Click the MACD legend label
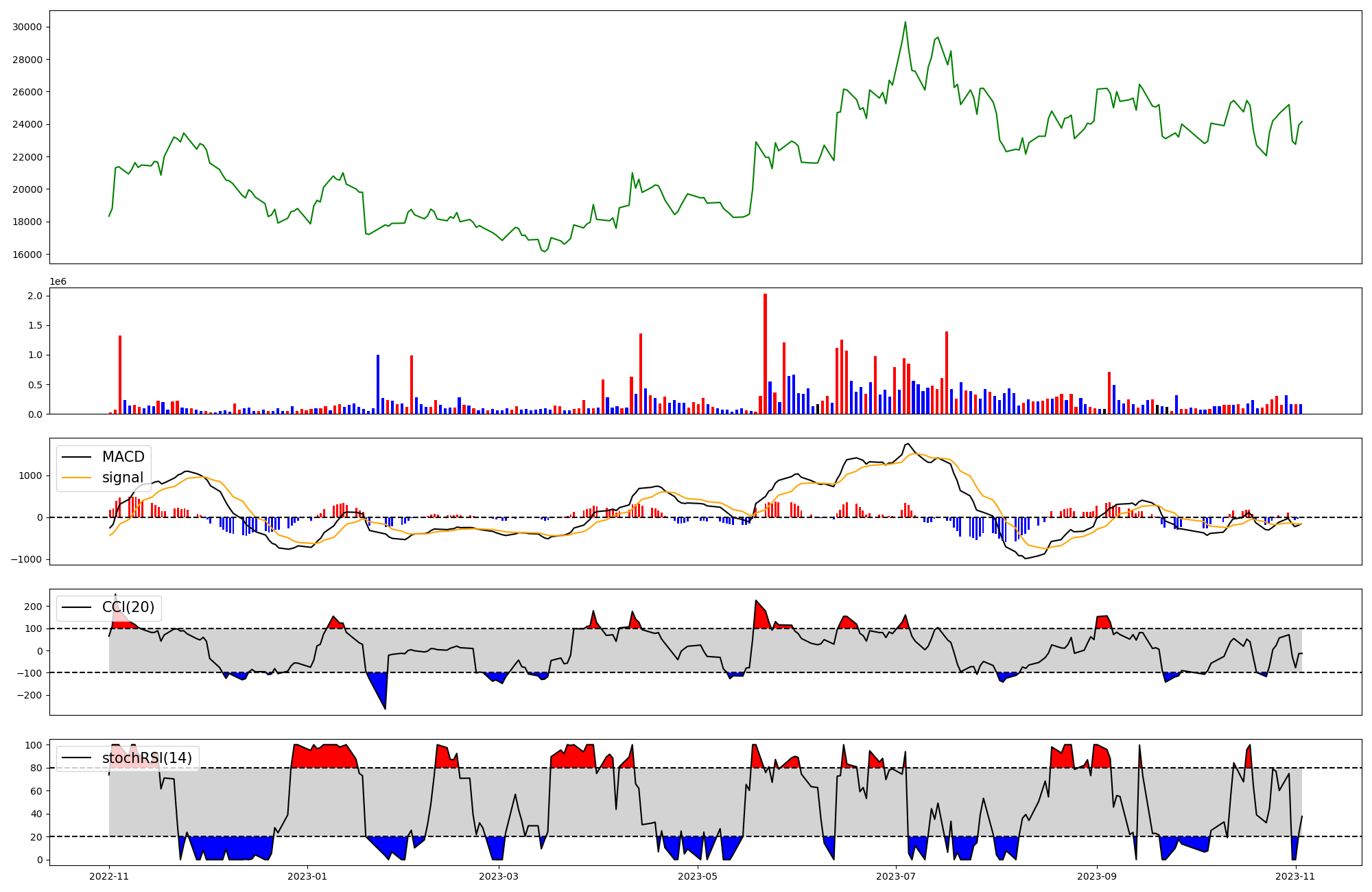 [x=123, y=457]
